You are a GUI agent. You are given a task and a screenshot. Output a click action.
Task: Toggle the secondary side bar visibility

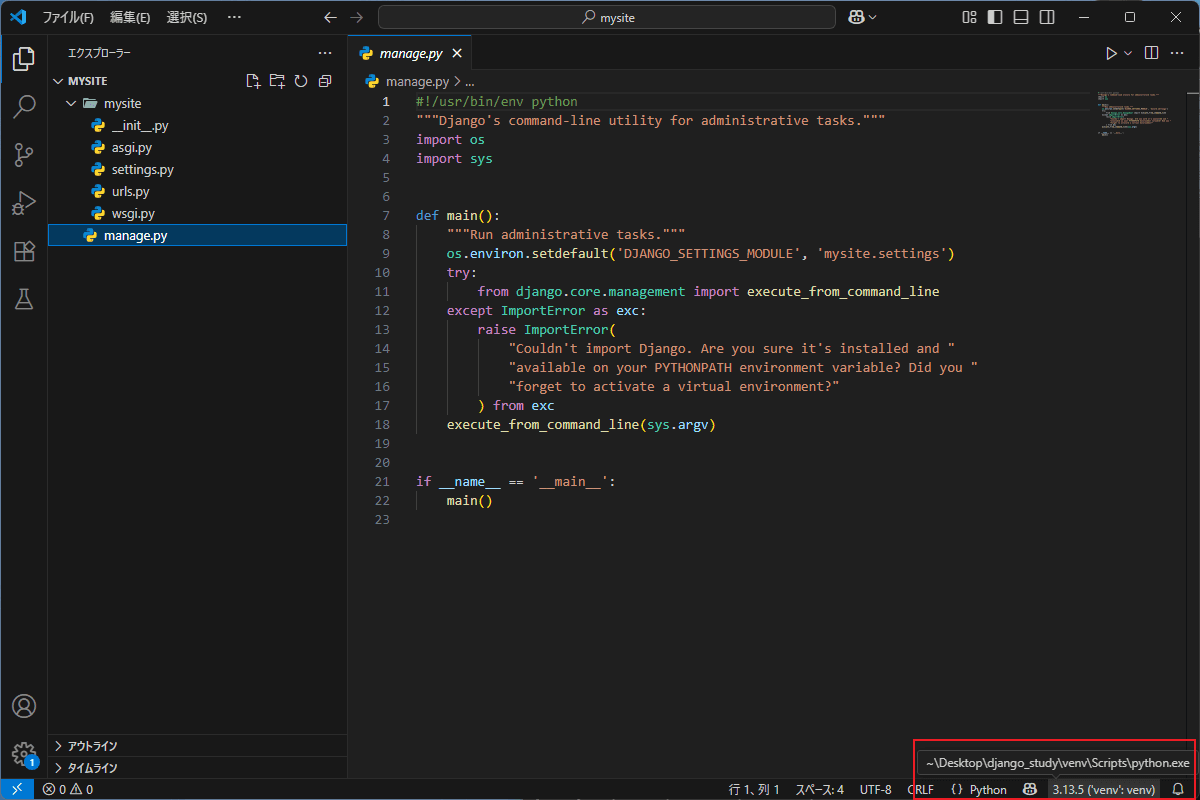[x=1046, y=17]
